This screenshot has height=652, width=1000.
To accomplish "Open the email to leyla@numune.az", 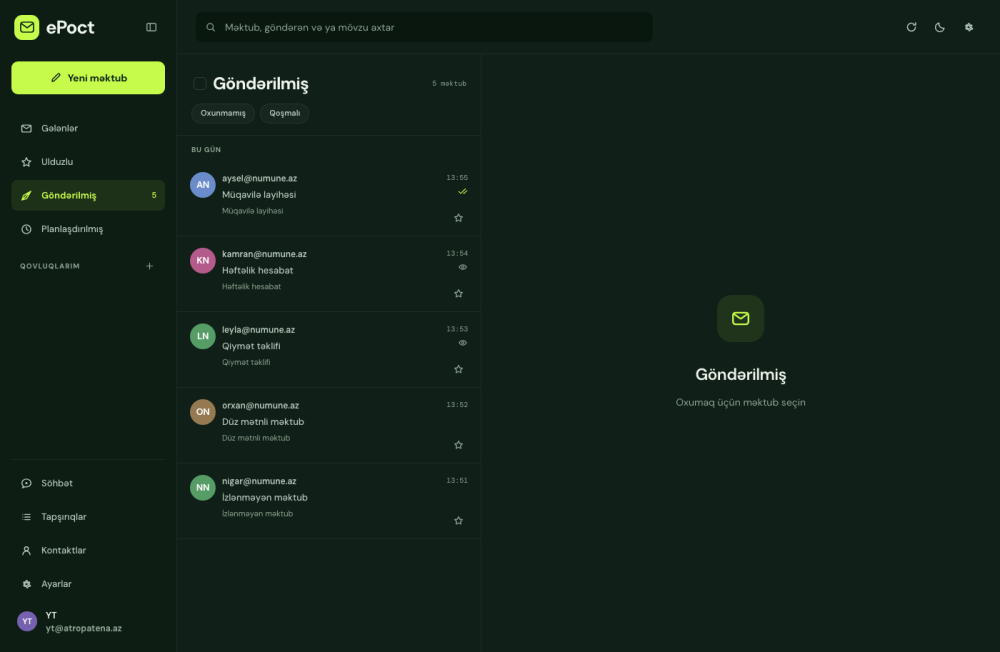I will pyautogui.click(x=329, y=350).
